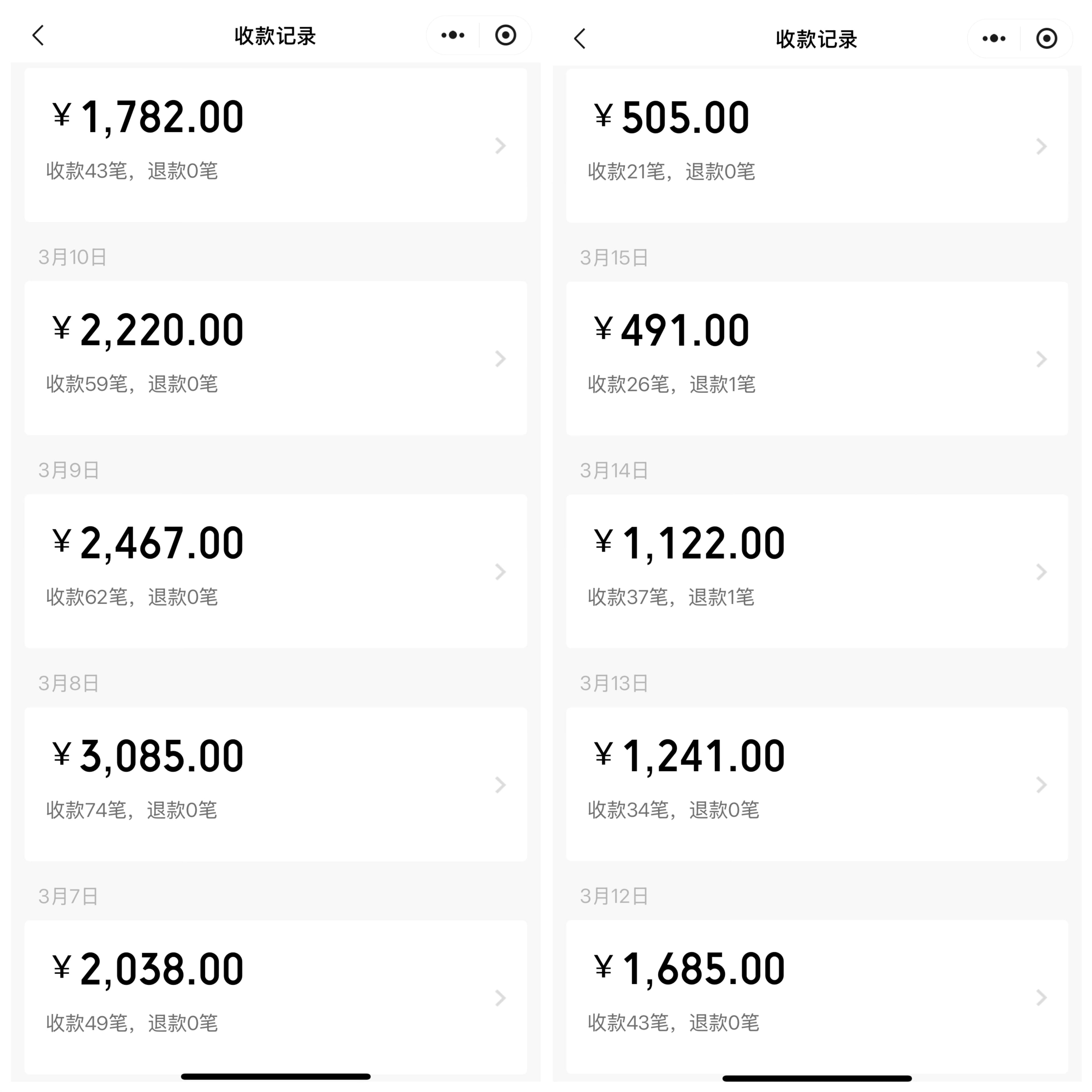Open the ¥2,038.00 collection record

275,997
